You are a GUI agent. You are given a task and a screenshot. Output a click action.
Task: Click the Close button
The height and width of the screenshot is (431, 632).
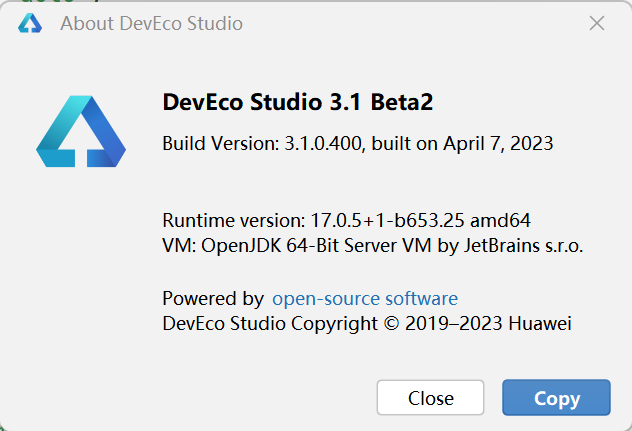tap(430, 398)
